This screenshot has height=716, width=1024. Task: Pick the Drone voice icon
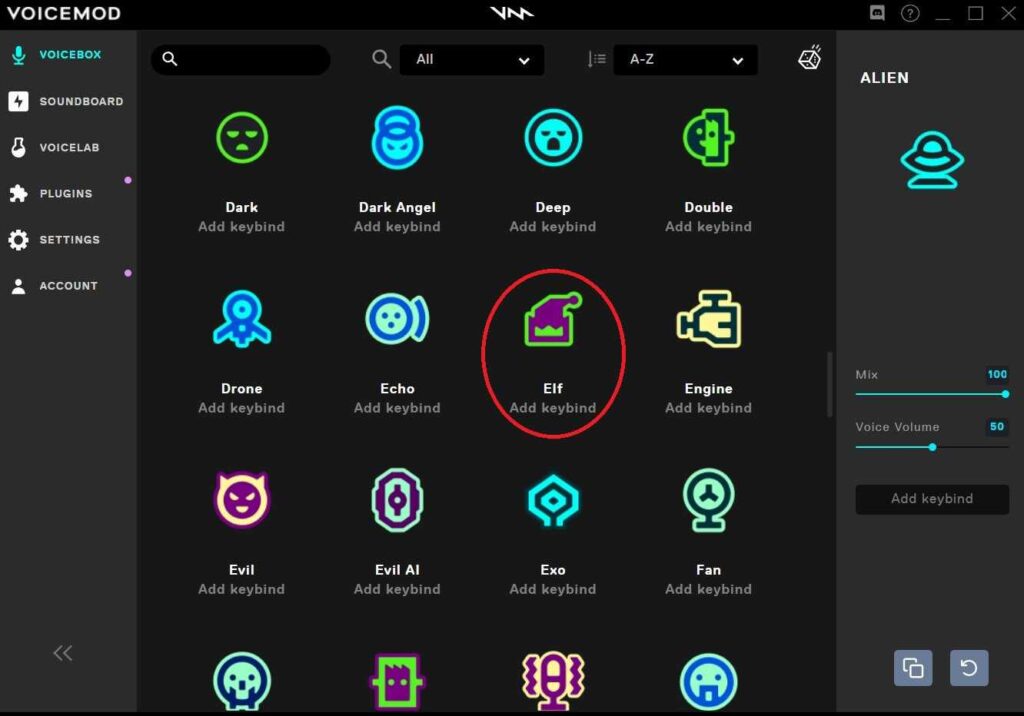pyautogui.click(x=241, y=320)
